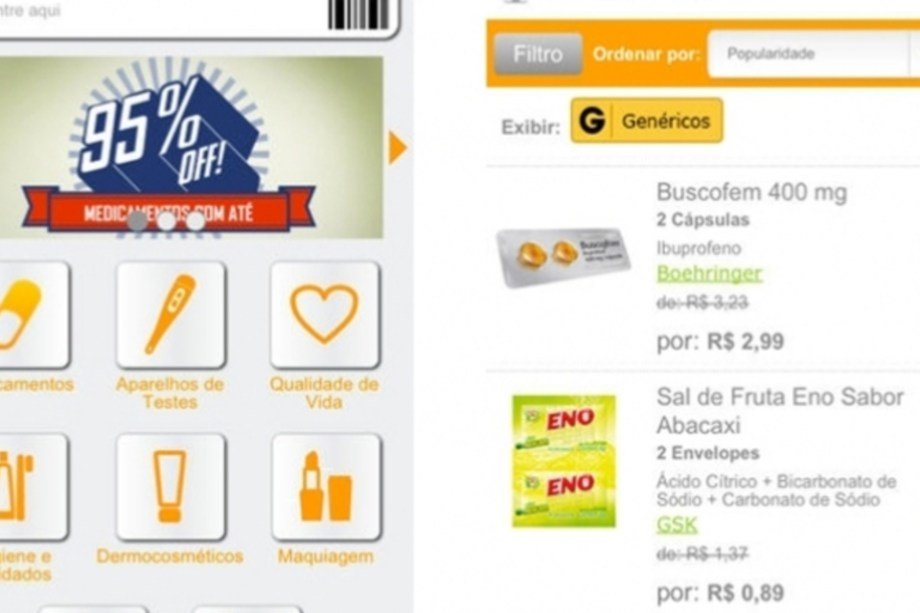This screenshot has height=613, width=920.
Task: Open GSK manufacturer link
Action: pos(677,524)
